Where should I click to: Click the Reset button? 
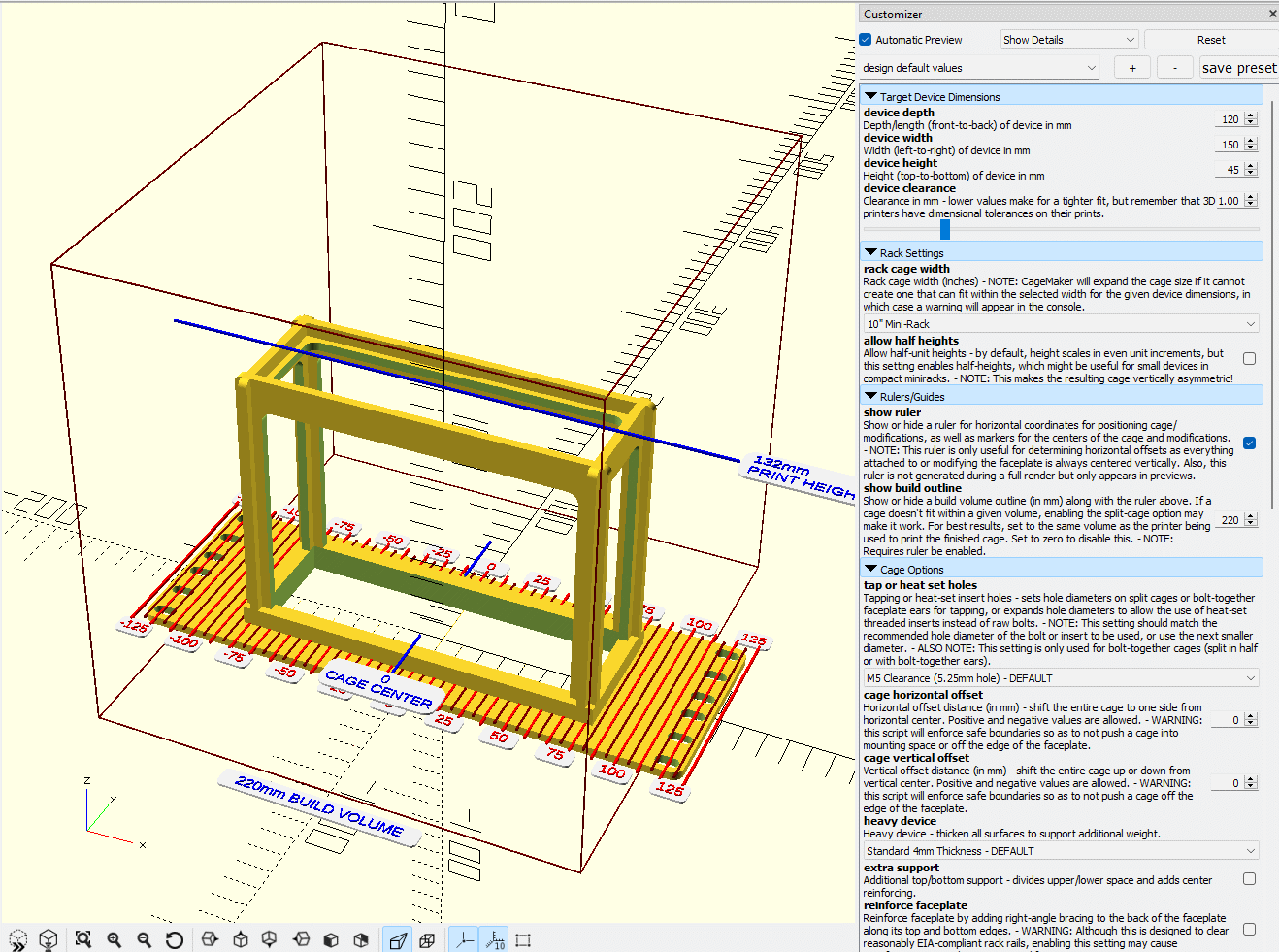pyautogui.click(x=1211, y=40)
